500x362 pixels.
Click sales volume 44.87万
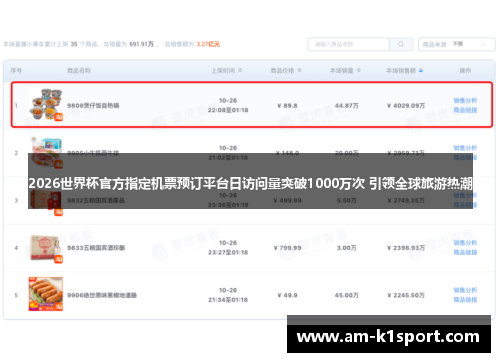click(x=347, y=106)
